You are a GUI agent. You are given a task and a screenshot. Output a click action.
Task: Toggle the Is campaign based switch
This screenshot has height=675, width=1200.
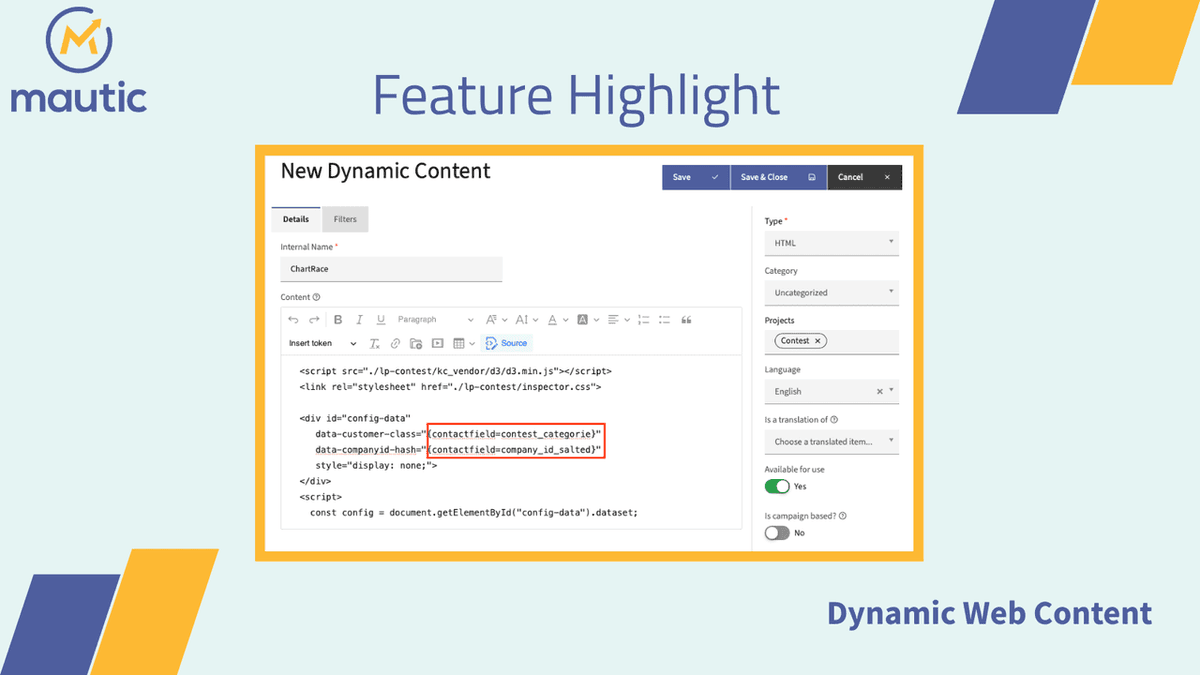tap(777, 533)
